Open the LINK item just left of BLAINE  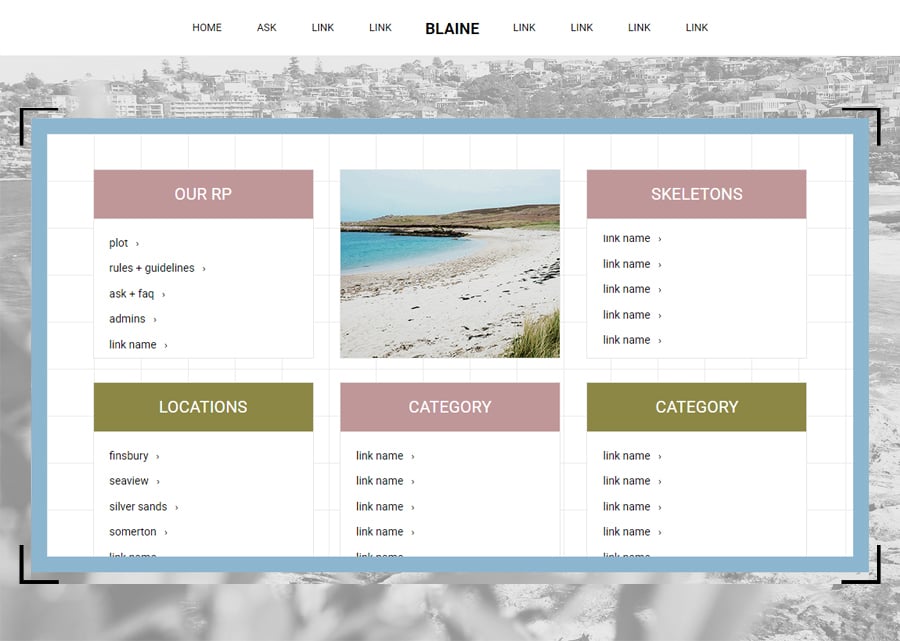pos(380,28)
